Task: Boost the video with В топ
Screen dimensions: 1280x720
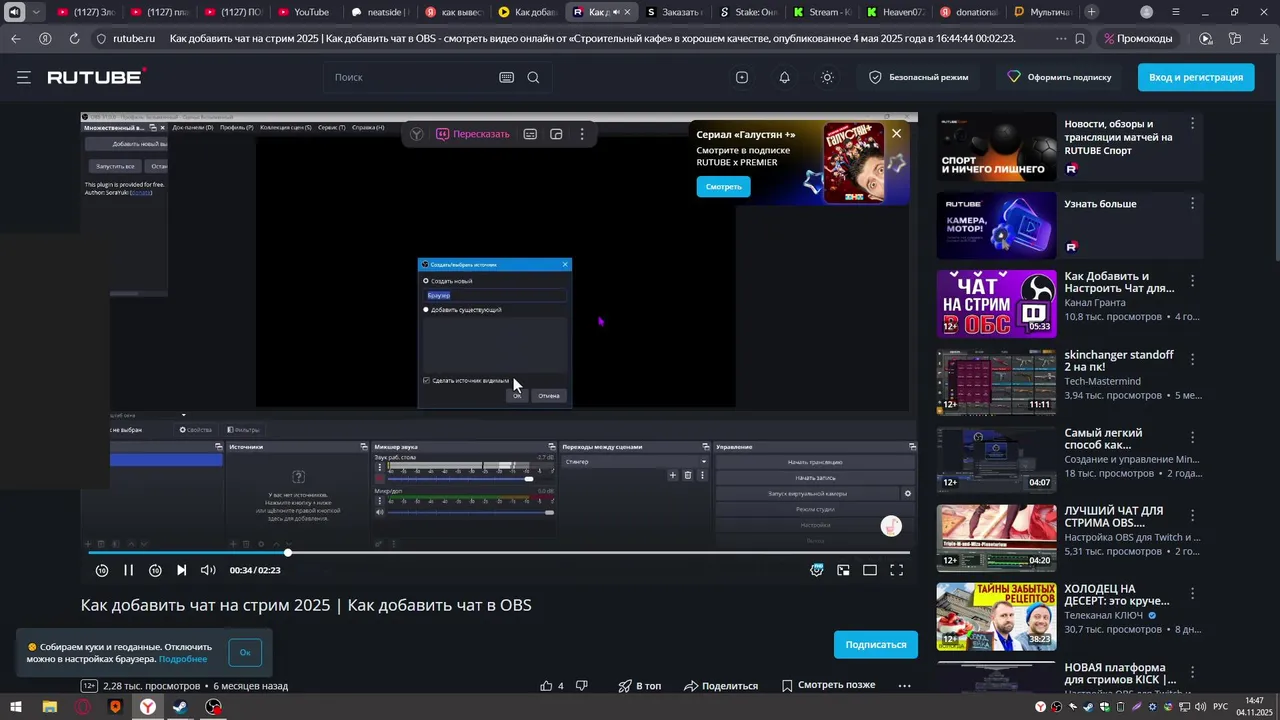Action: 639,686
